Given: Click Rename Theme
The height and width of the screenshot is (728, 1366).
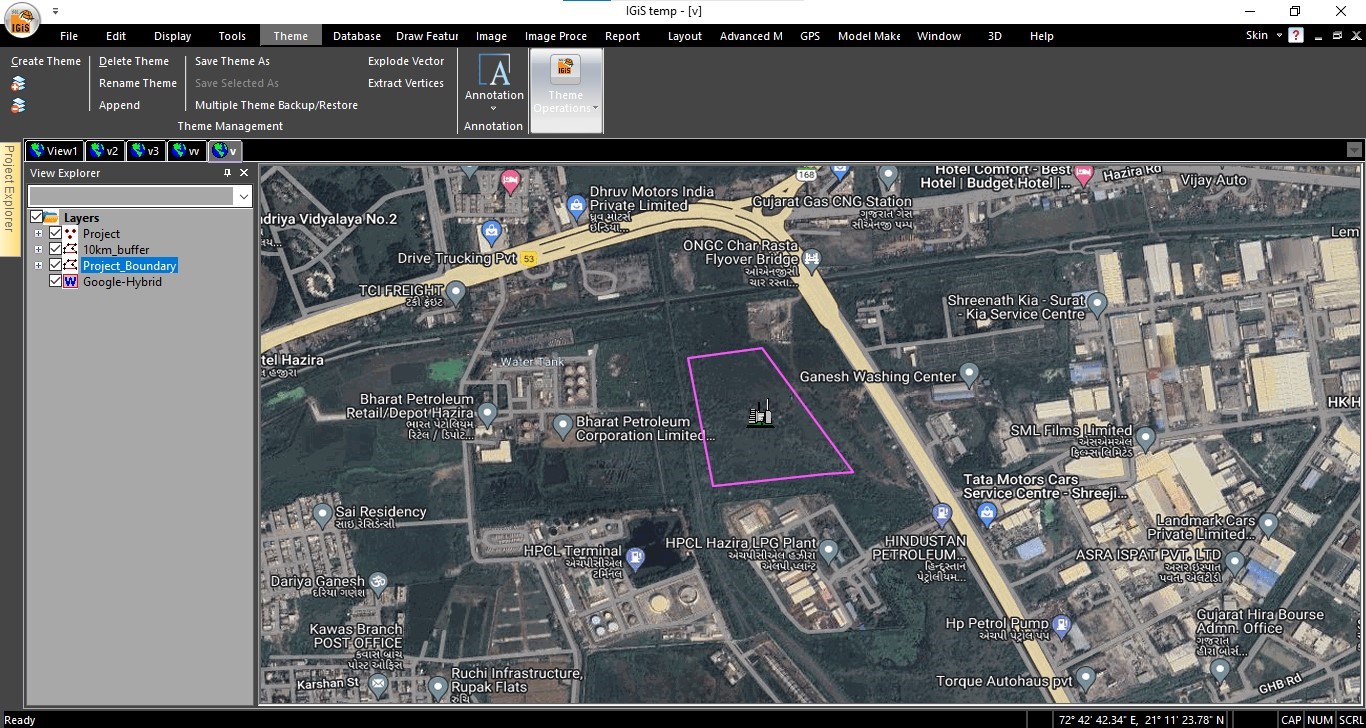Looking at the screenshot, I should (x=138, y=84).
